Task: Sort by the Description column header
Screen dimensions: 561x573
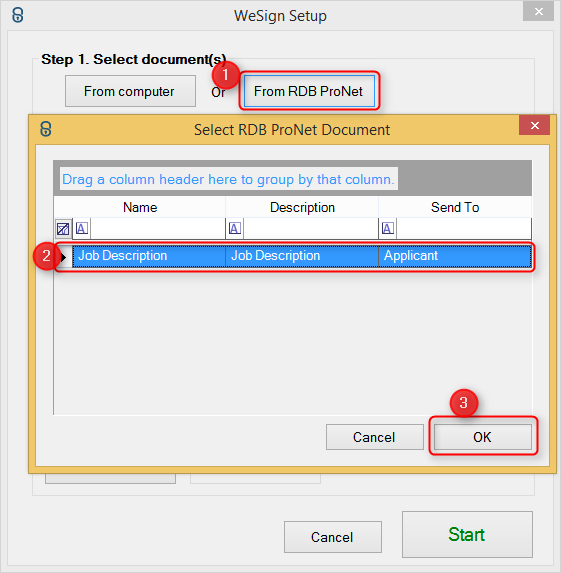Action: [302, 207]
